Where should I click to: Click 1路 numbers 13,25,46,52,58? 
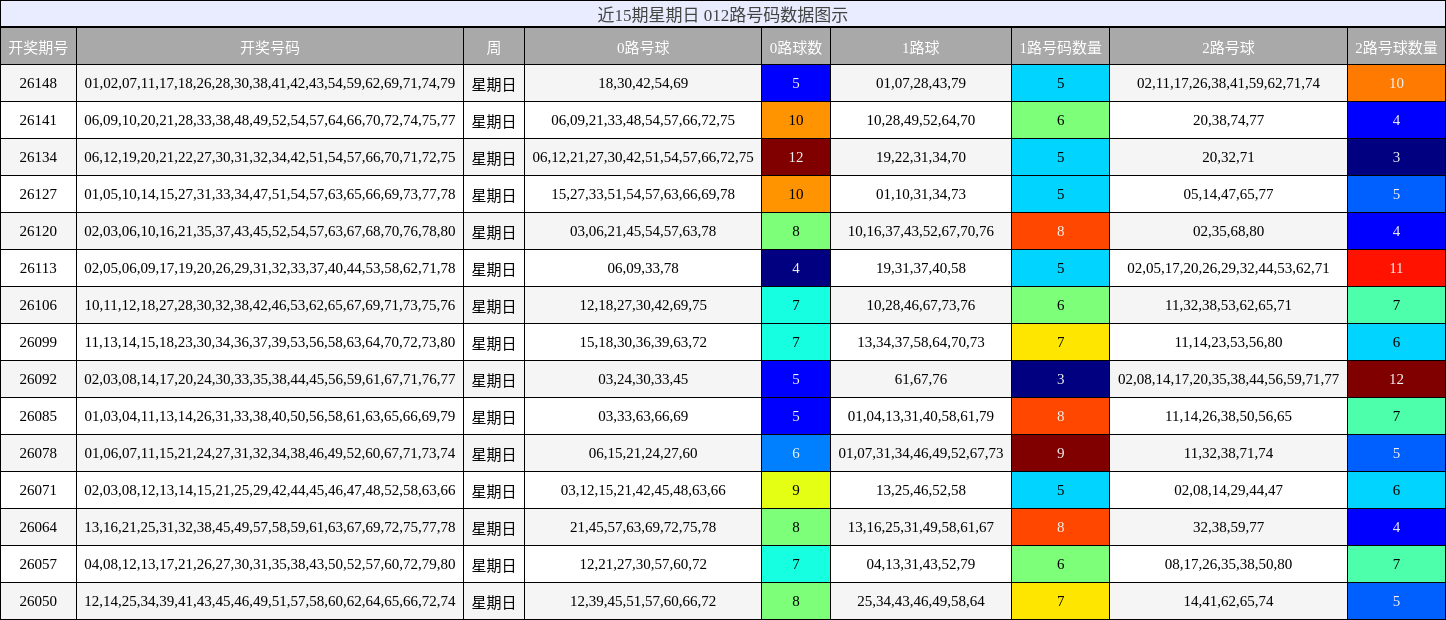pos(921,490)
